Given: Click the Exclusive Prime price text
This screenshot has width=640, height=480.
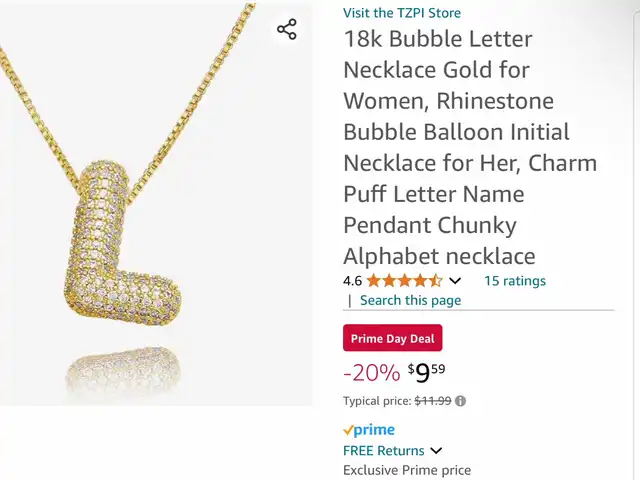Looking at the screenshot, I should pyautogui.click(x=407, y=470).
